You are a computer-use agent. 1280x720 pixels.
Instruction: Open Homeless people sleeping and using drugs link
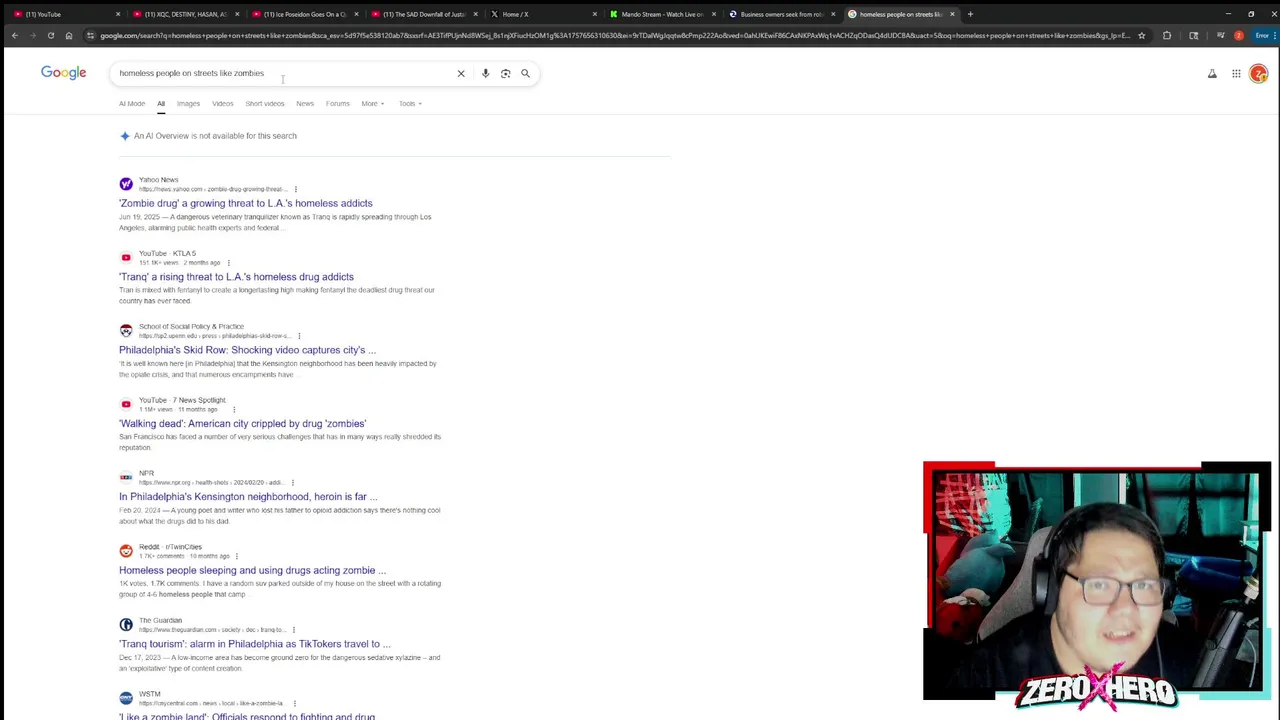(x=252, y=570)
